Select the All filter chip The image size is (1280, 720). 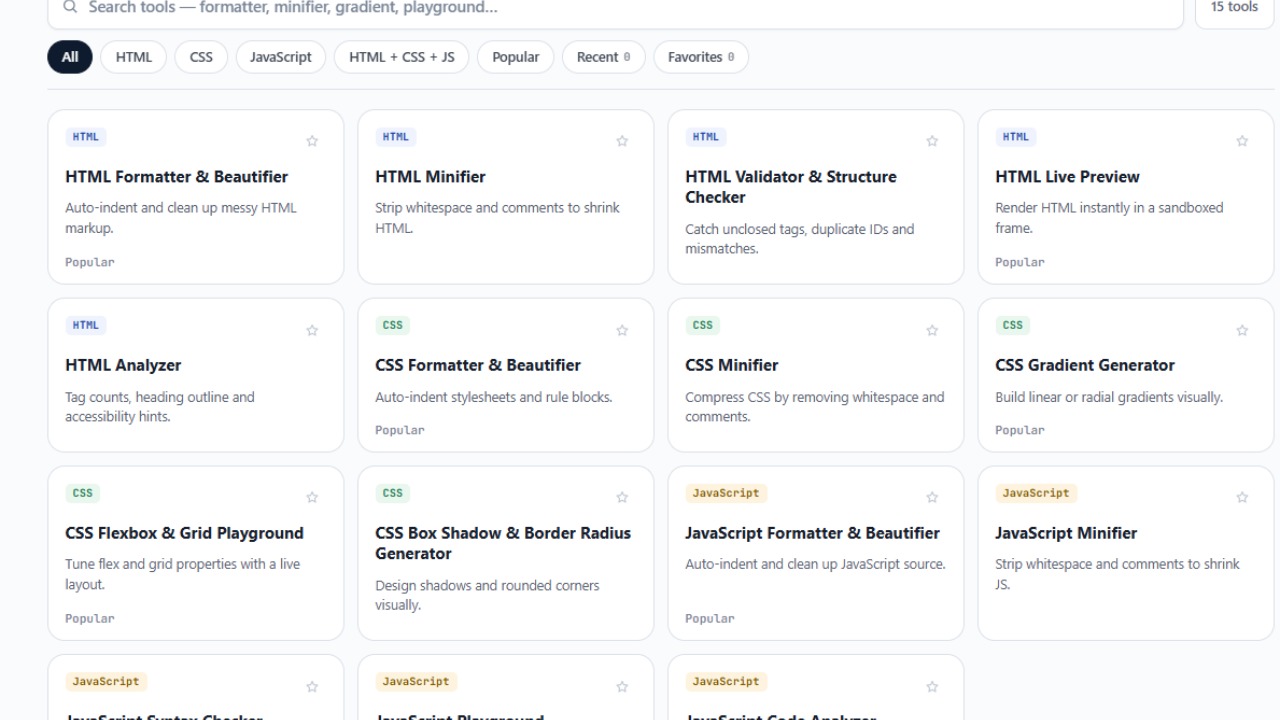tap(70, 57)
